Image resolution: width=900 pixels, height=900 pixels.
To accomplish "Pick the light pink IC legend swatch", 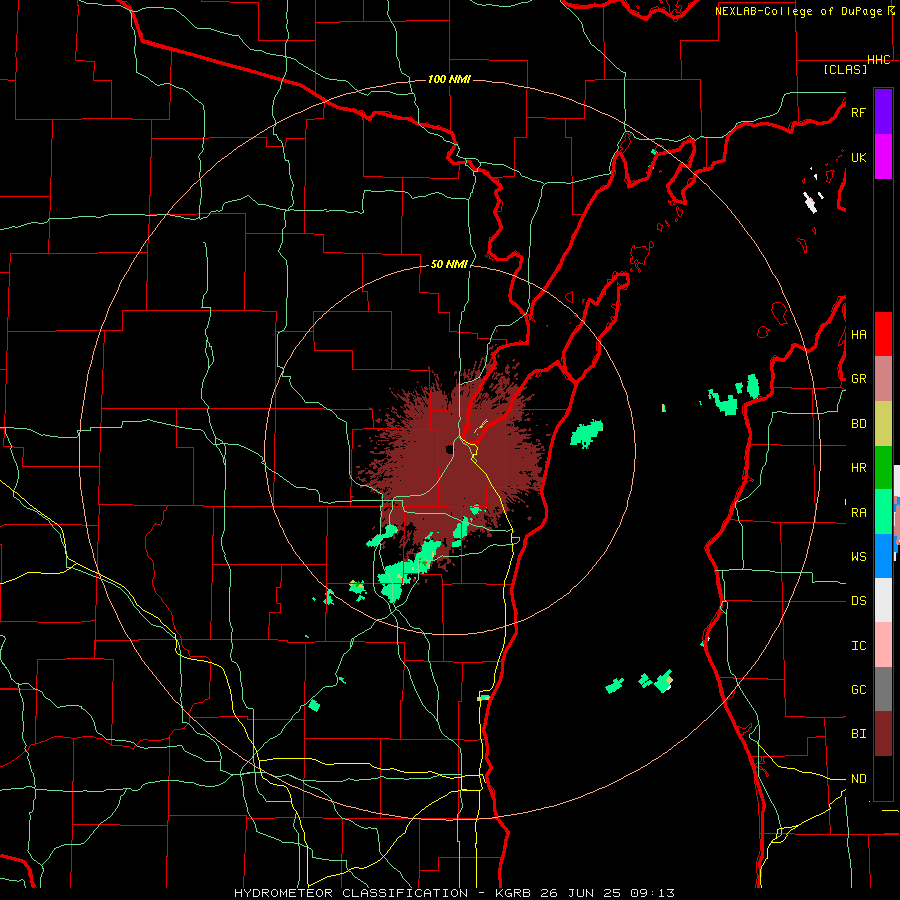I will coord(883,645).
